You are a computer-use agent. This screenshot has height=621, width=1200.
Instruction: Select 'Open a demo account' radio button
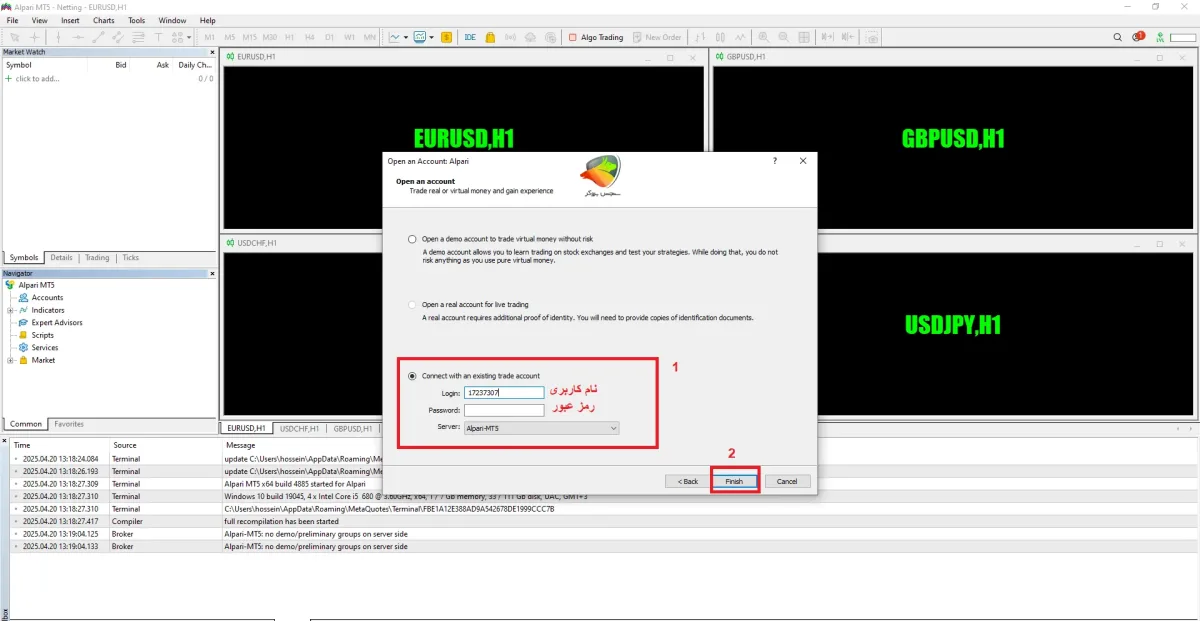coord(412,239)
